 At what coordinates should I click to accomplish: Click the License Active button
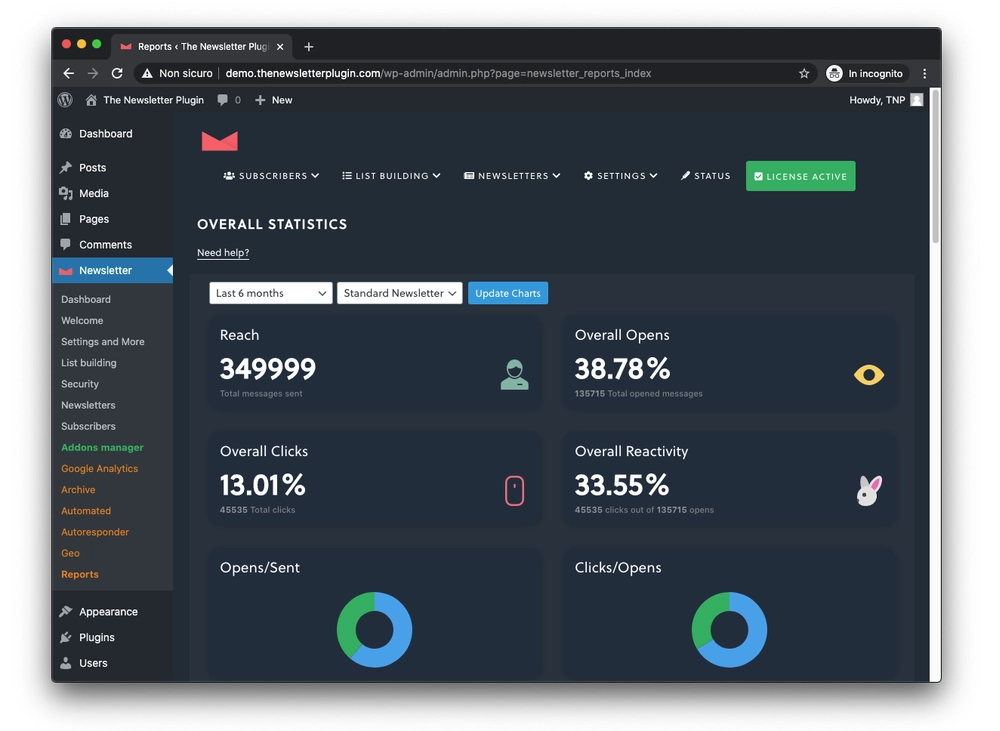pyautogui.click(x=800, y=176)
